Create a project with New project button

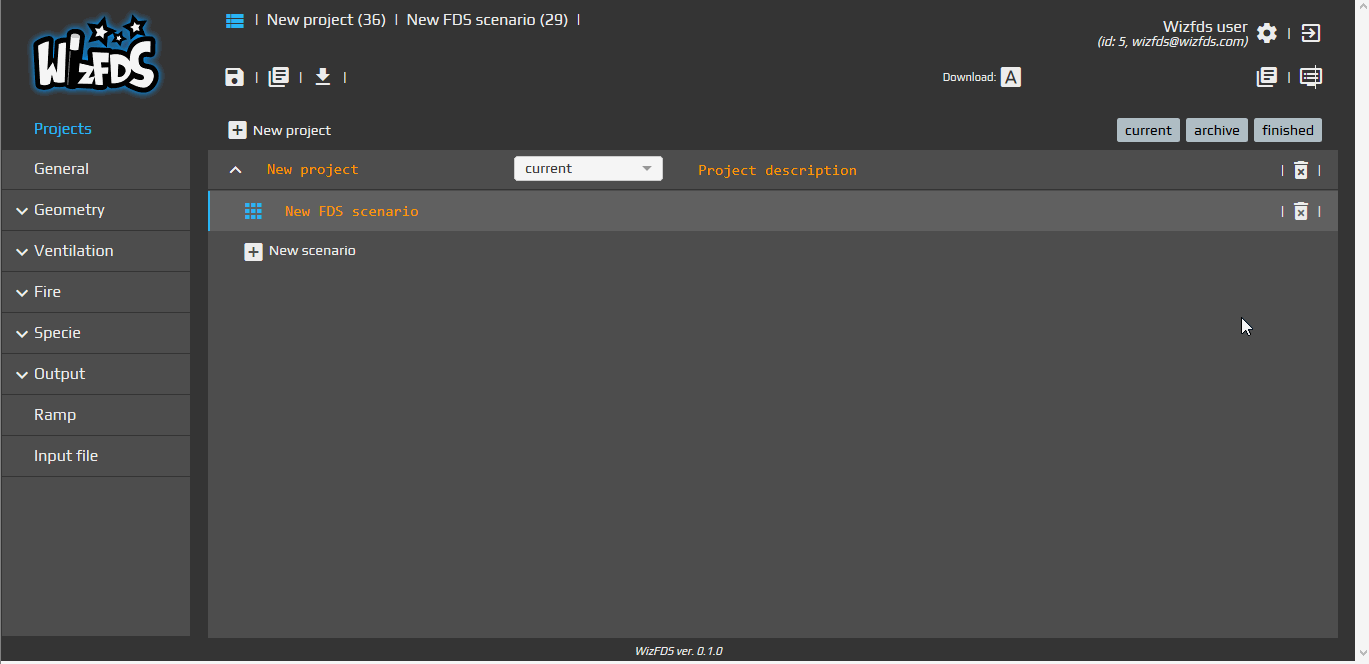point(279,130)
